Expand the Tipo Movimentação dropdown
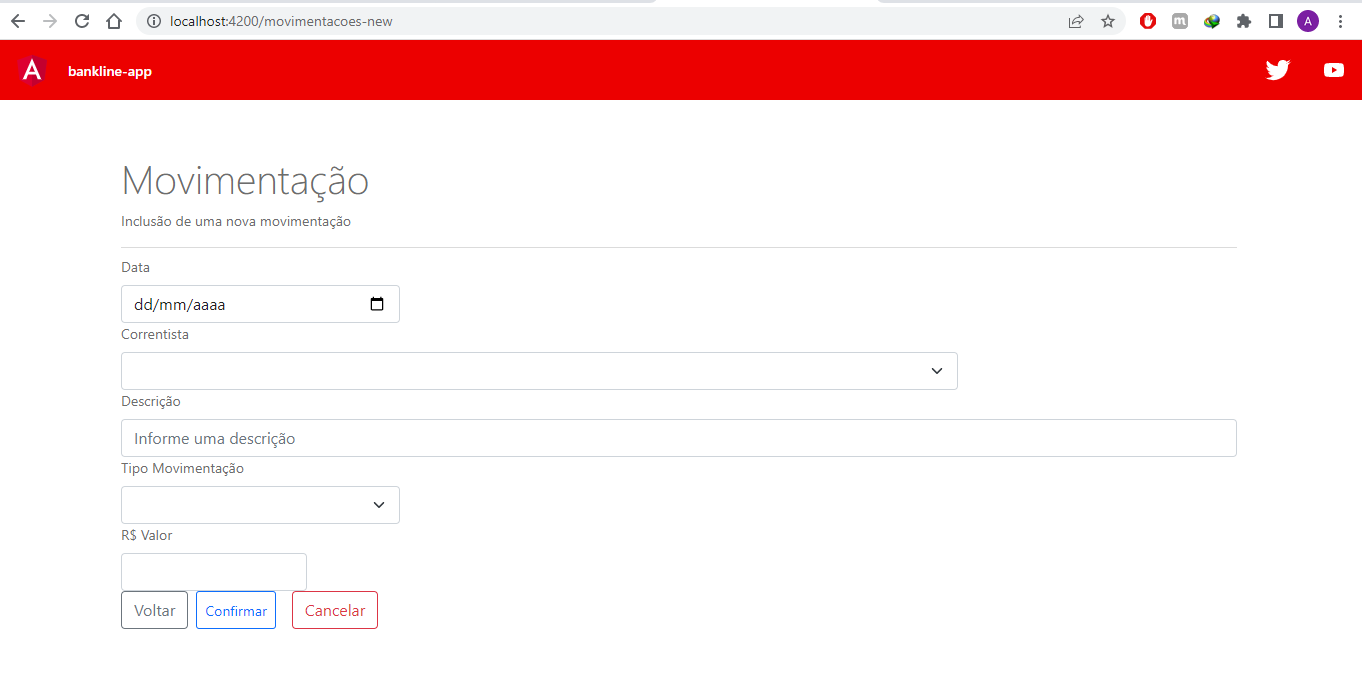Viewport: 1362px width, 697px height. [260, 505]
